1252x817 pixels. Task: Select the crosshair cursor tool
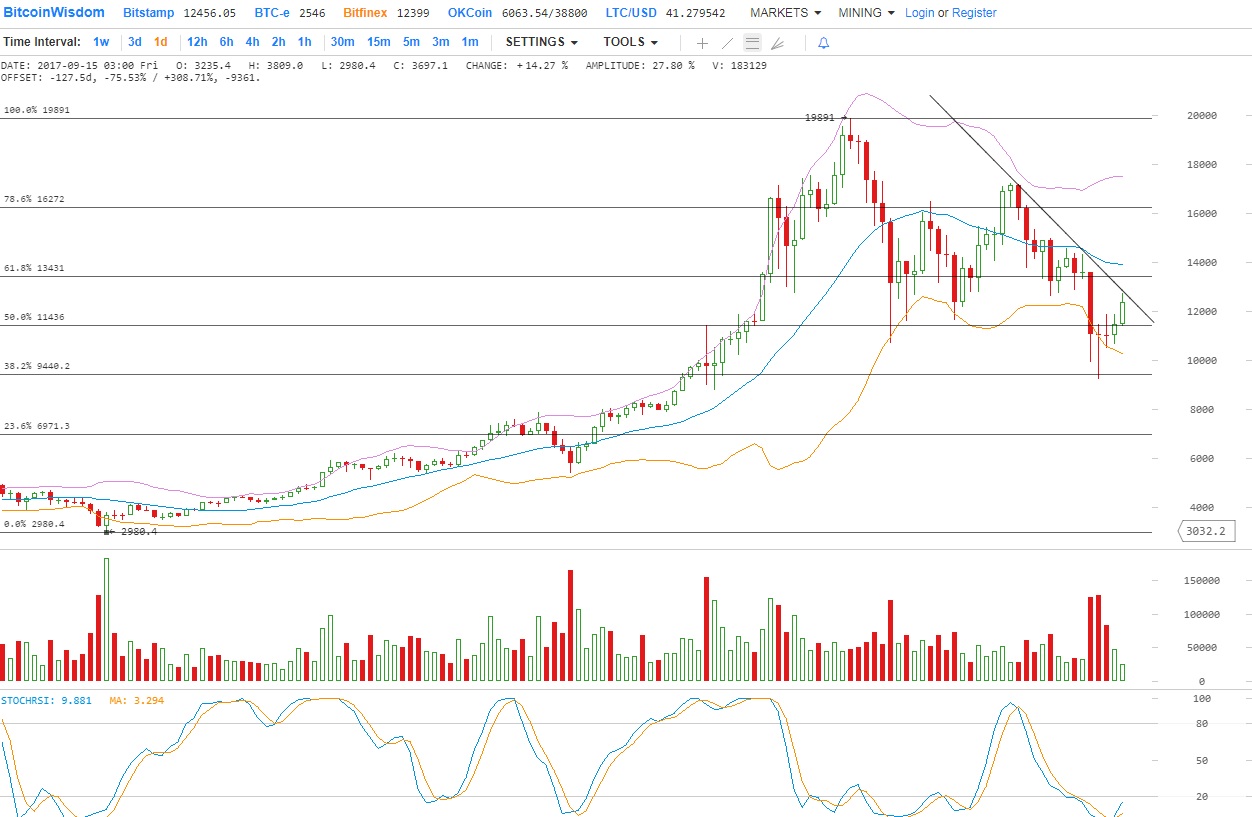[x=702, y=43]
